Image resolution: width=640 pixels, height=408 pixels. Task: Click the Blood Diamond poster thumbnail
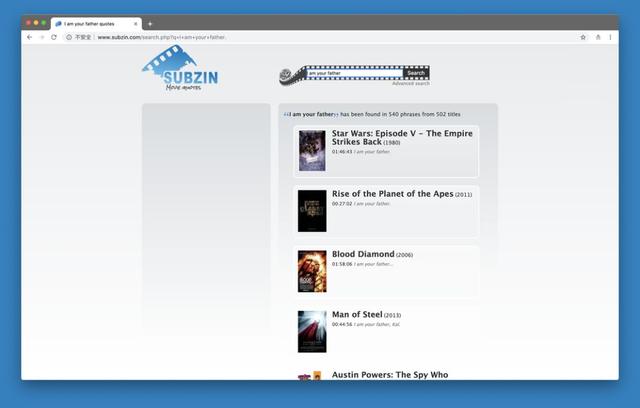coord(312,271)
